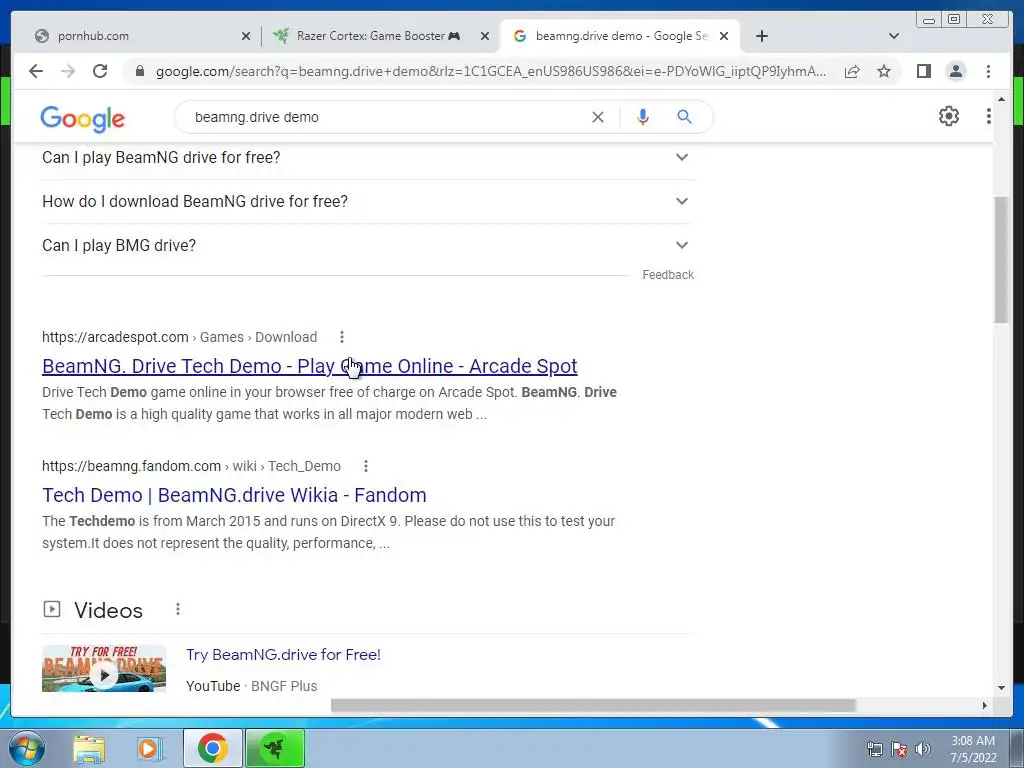Image resolution: width=1024 pixels, height=768 pixels.
Task: Click the scroll-down arrow of page
Action: click(1001, 688)
